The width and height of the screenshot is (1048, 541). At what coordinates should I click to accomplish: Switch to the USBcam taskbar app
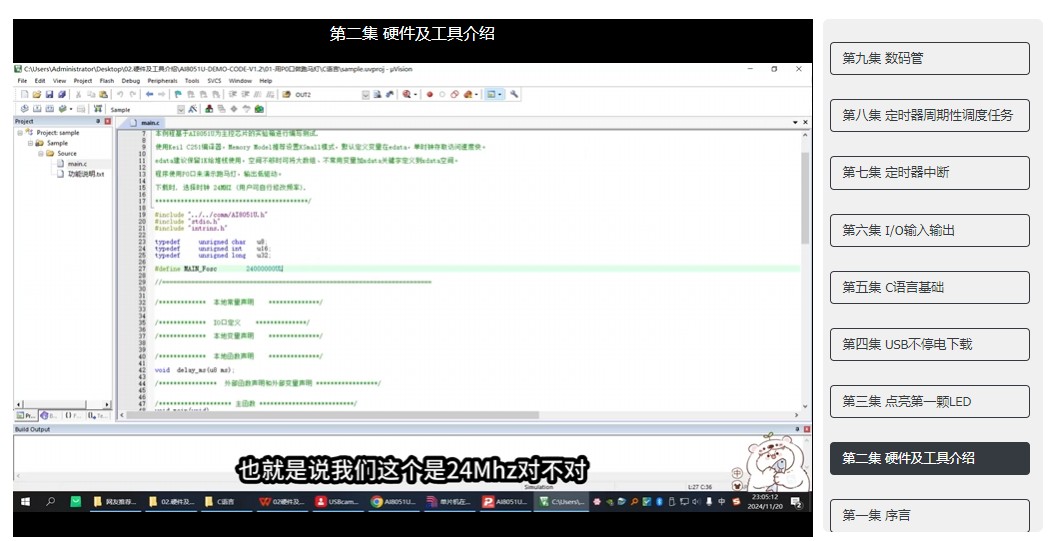tap(338, 502)
